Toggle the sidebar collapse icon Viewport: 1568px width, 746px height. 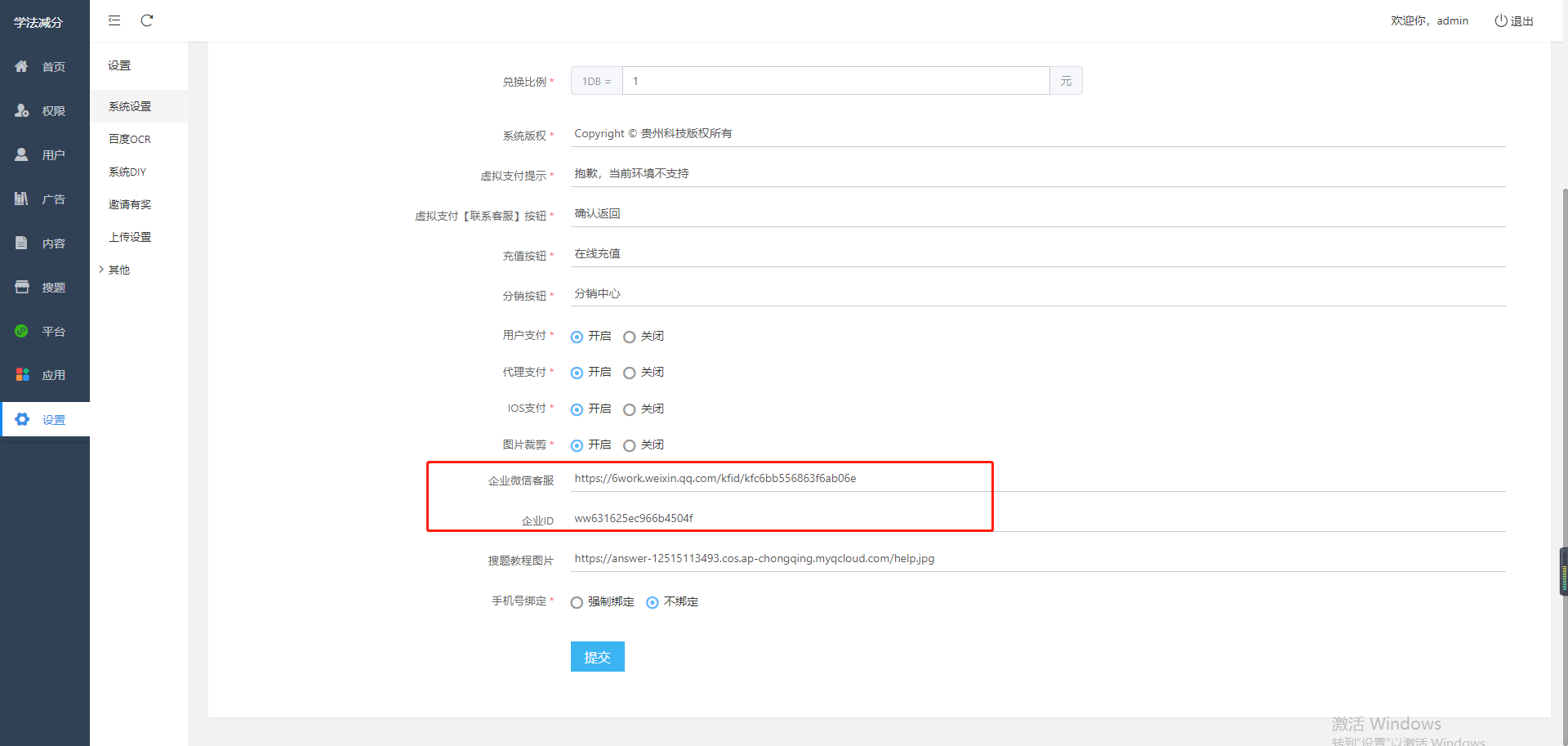pos(114,20)
